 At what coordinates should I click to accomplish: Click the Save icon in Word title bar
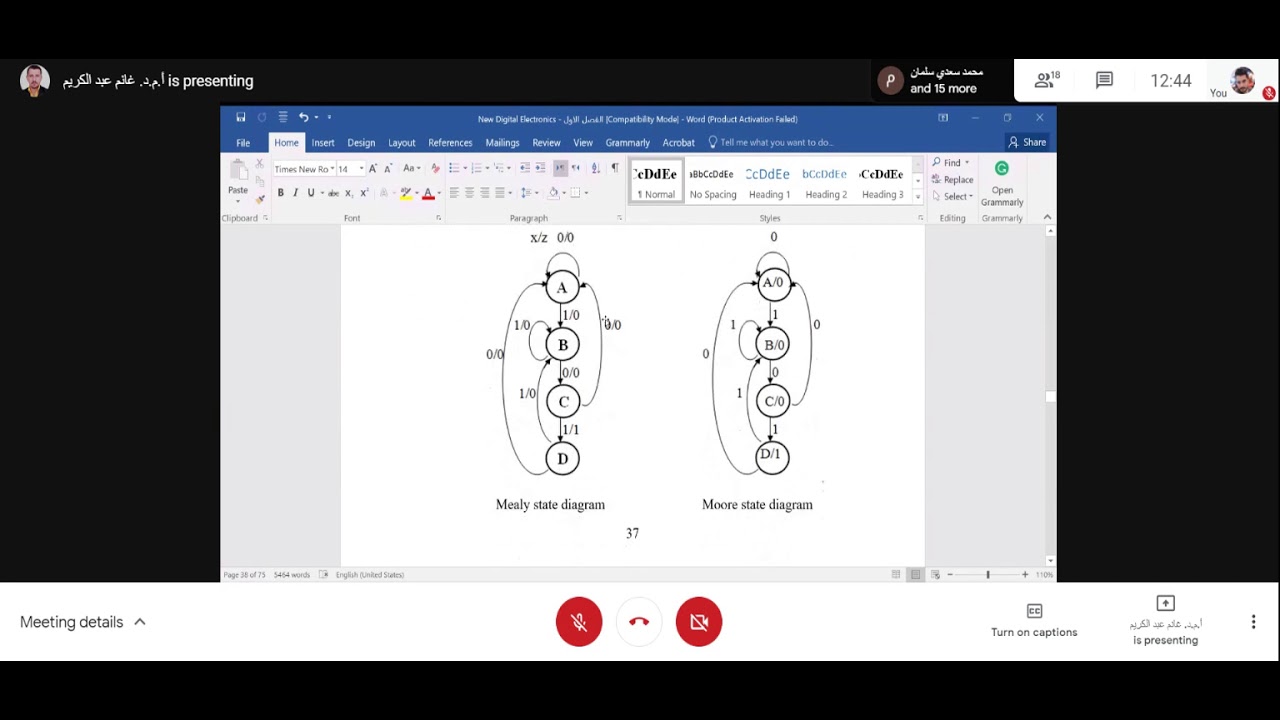tap(241, 118)
